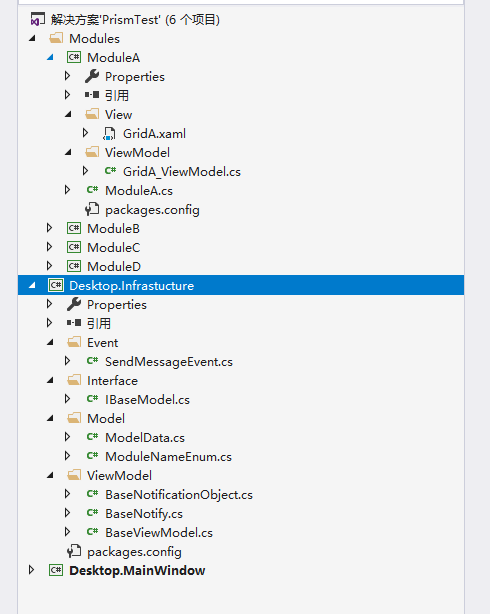Collapse the Event folder
Viewport: 490px width, 614px height.
pyautogui.click(x=50, y=343)
